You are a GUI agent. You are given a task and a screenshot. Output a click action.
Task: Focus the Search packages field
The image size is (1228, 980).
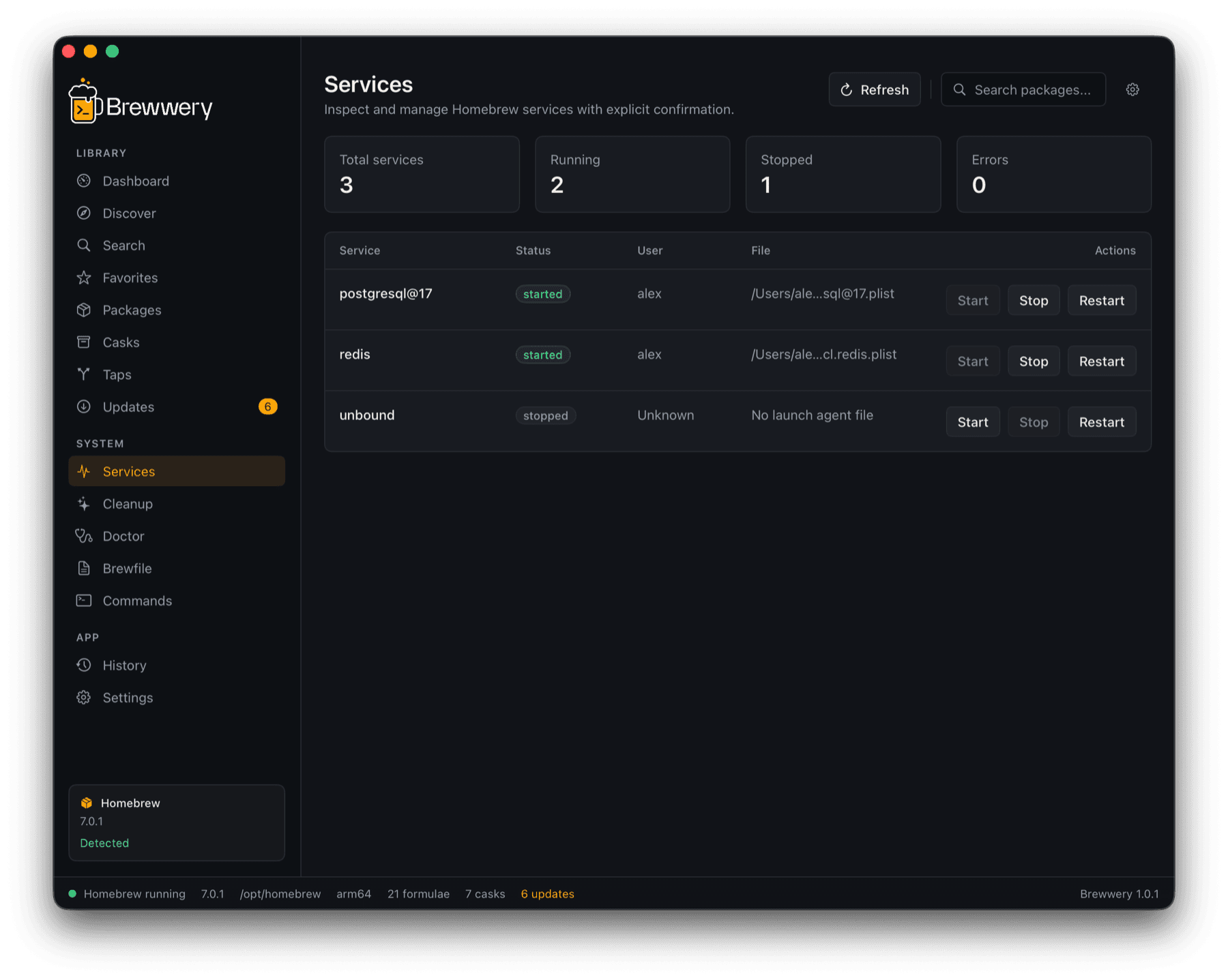tap(1023, 89)
